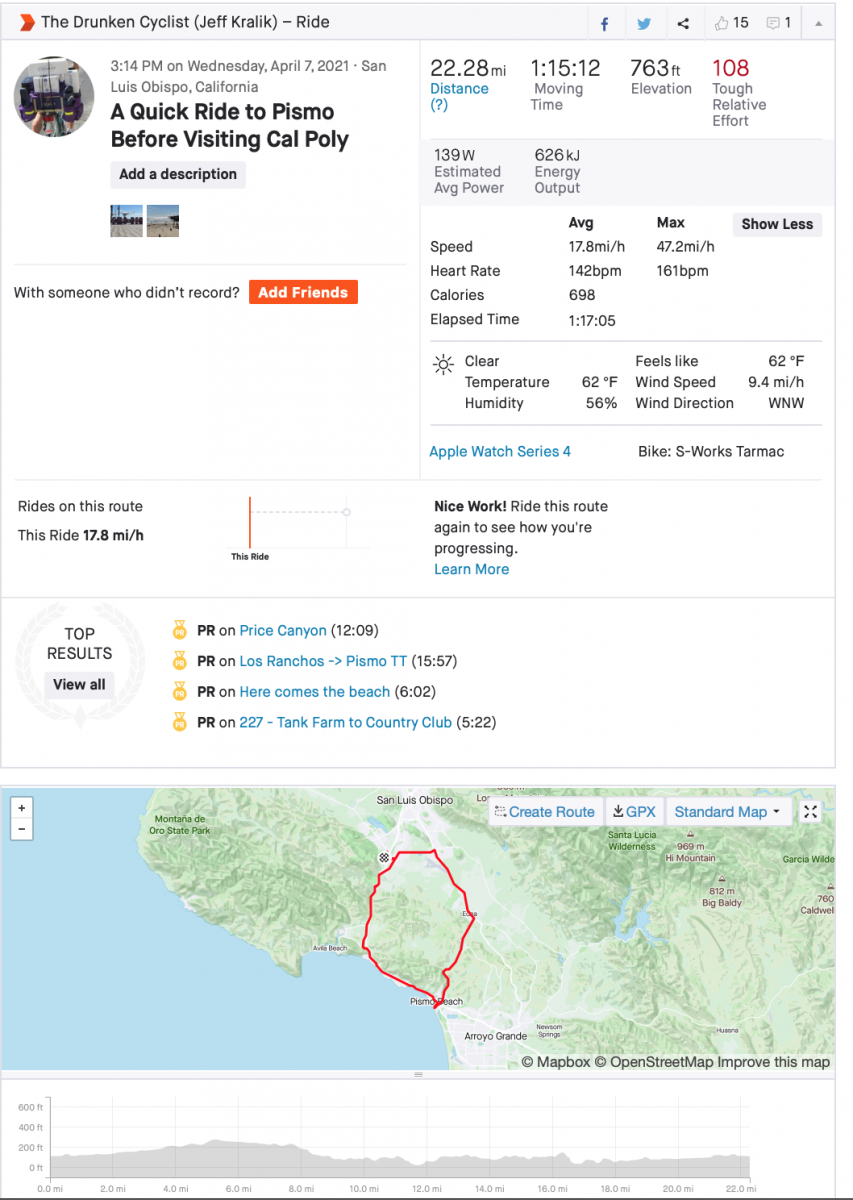Zoom out on the map
This screenshot has height=1200, width=853.
22,829
